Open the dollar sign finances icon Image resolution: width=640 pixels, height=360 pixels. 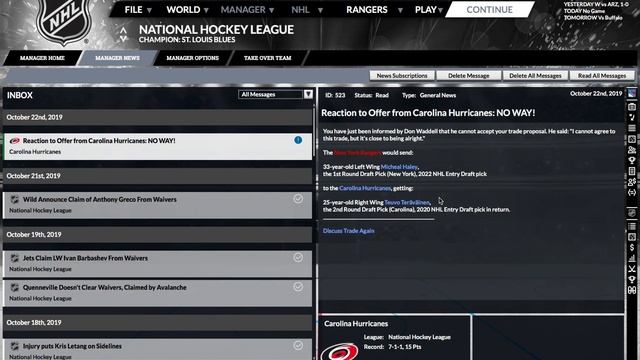pos(632,247)
